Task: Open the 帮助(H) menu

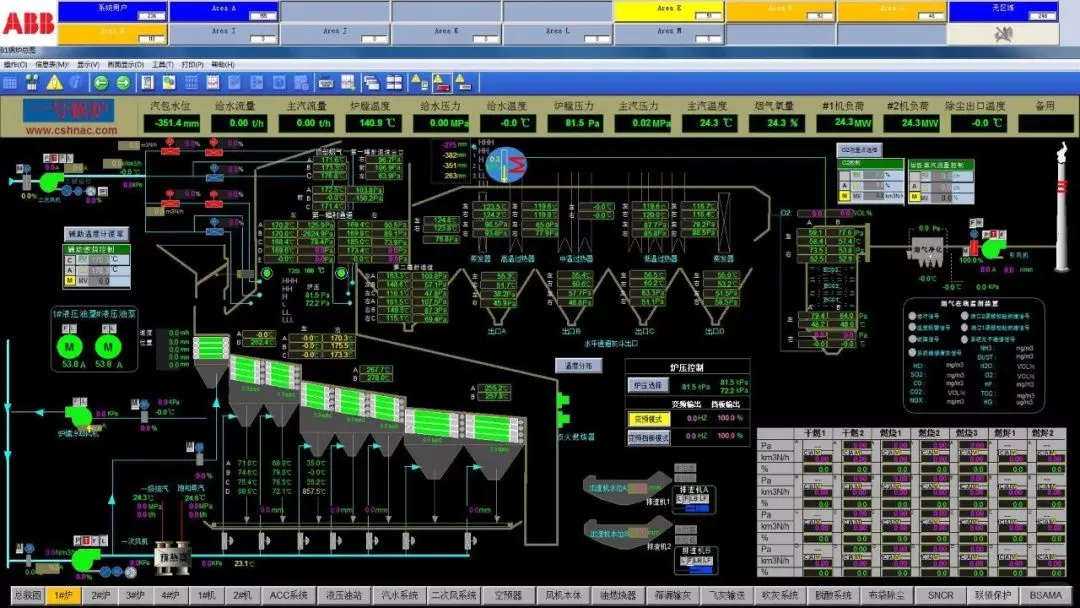Action: click(223, 64)
